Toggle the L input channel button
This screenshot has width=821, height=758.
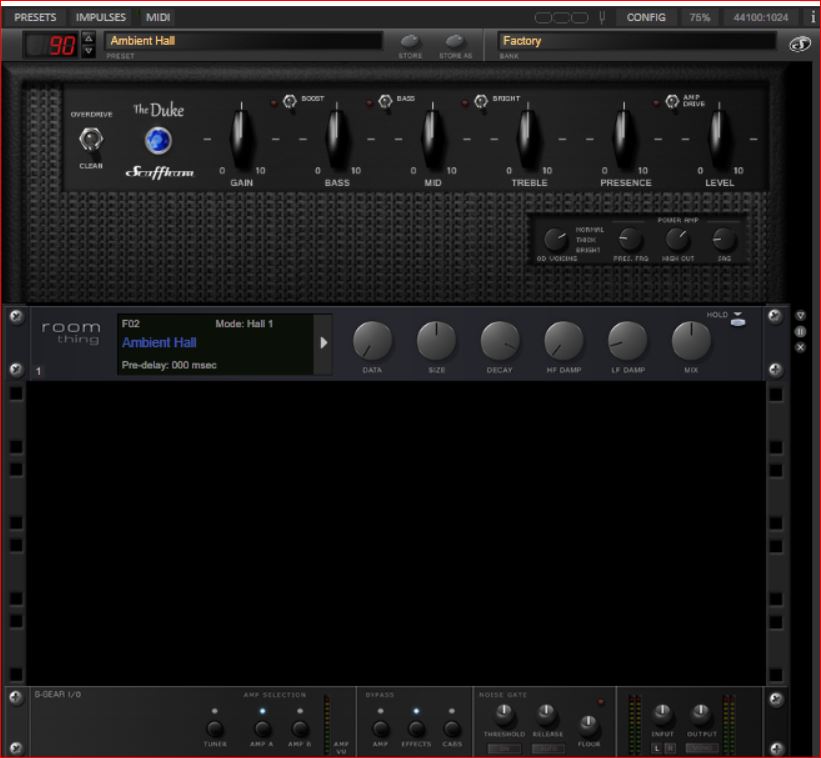pos(657,749)
